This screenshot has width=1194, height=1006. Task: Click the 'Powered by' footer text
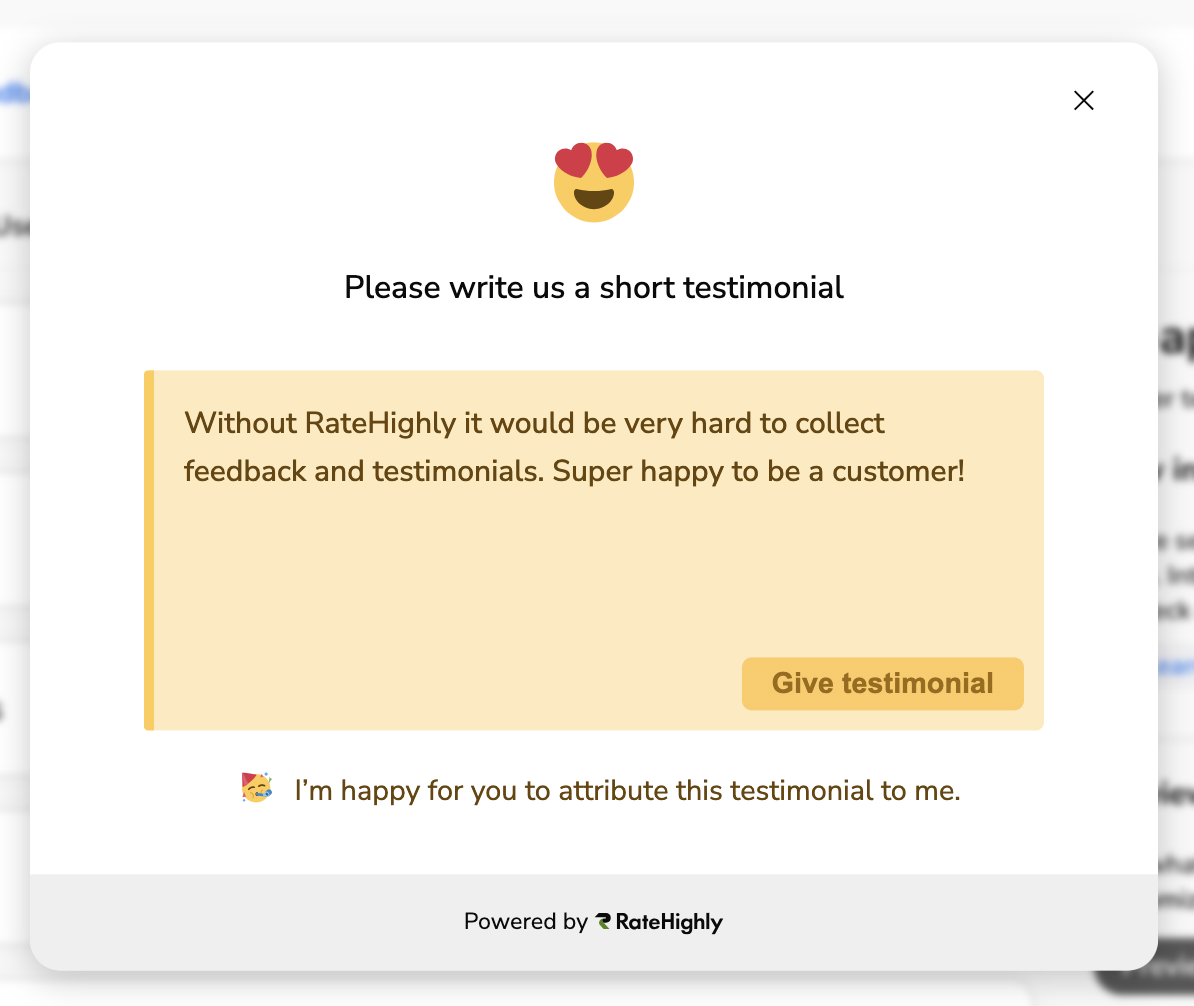[525, 922]
